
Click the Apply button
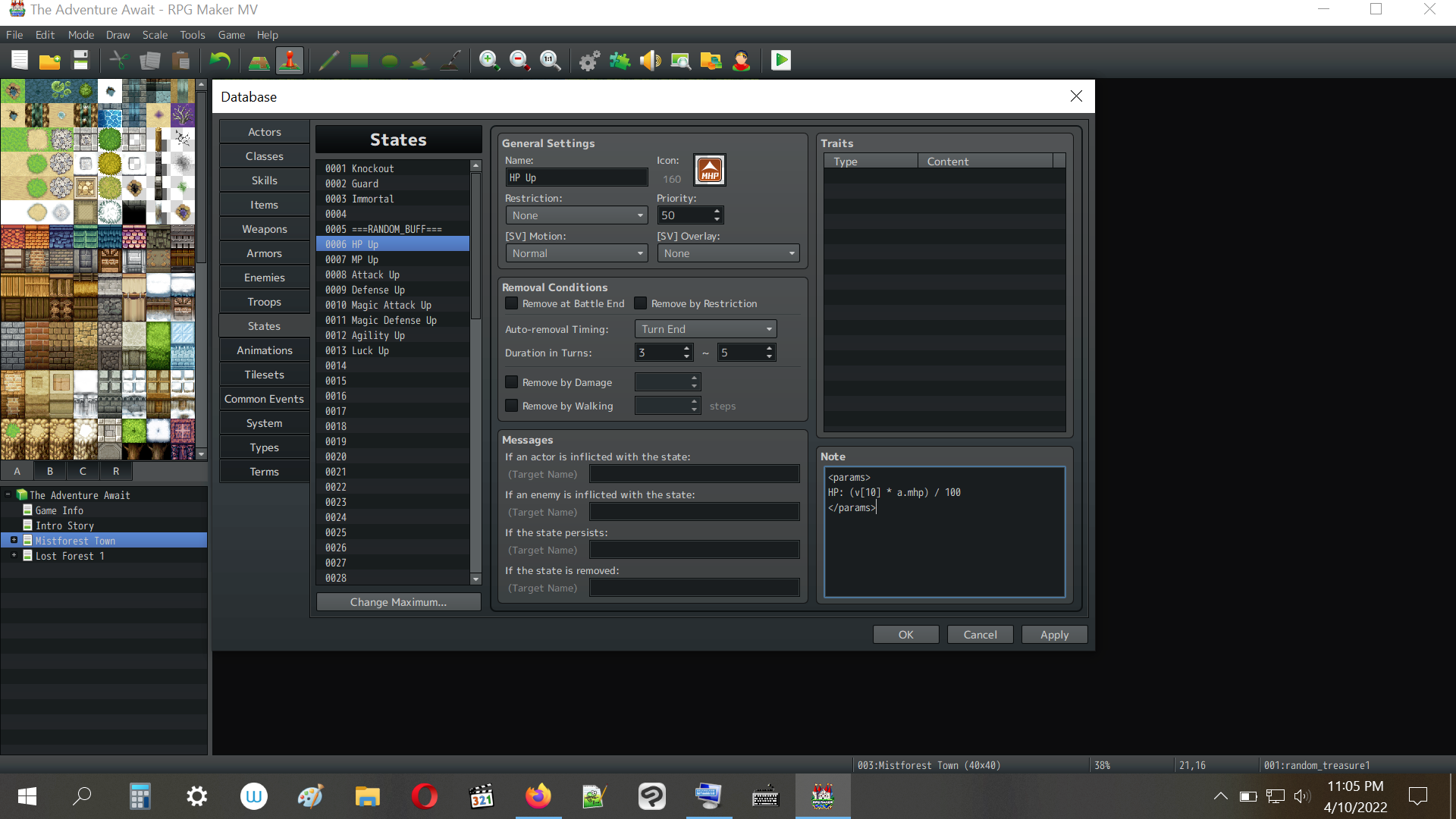(x=1055, y=635)
